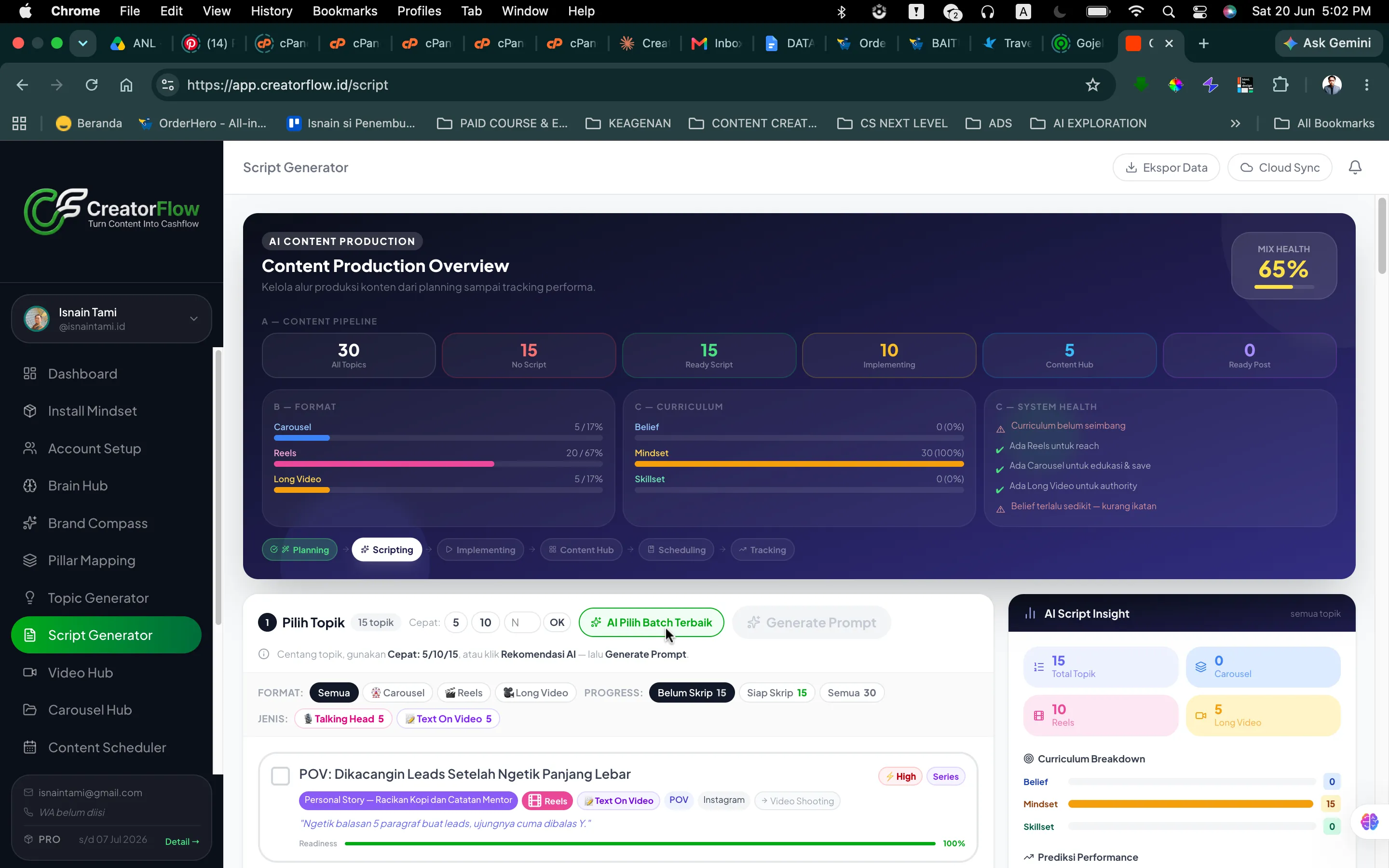Viewport: 1389px width, 868px height.
Task: Show more bookmarks with double chevron
Action: click(x=1235, y=123)
